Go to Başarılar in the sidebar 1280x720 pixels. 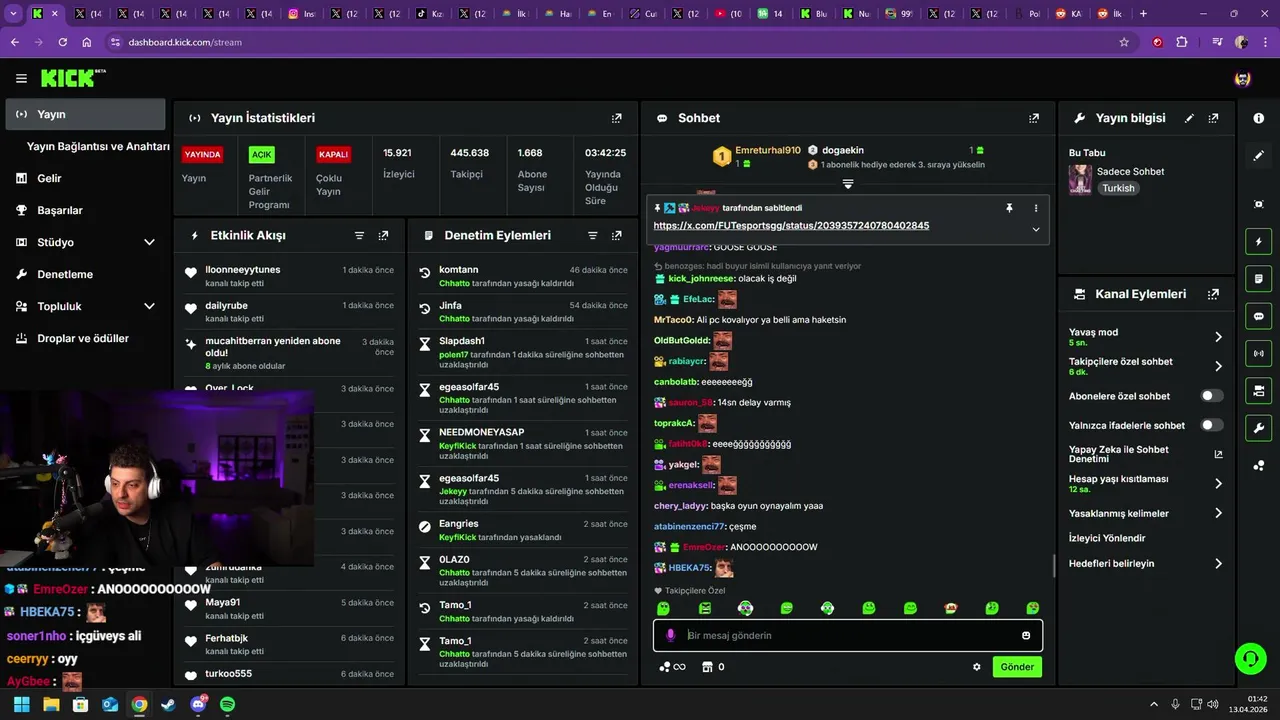click(60, 210)
